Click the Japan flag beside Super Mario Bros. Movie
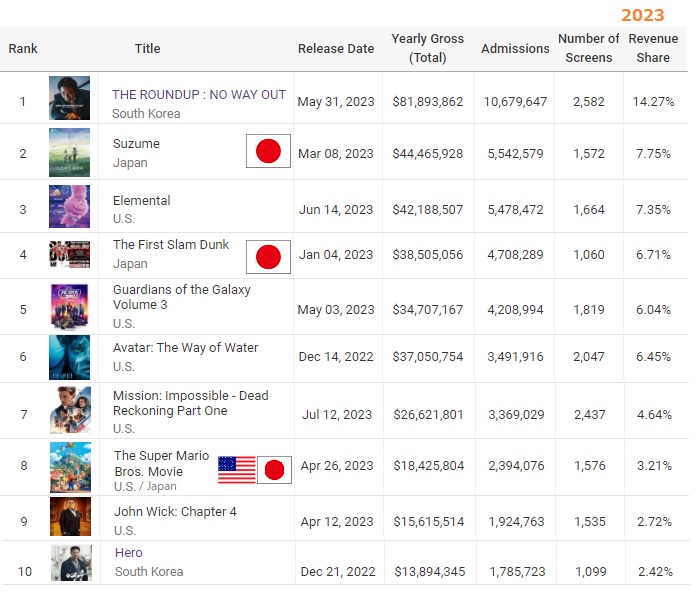Image resolution: width=697 pixels, height=592 pixels. tap(274, 469)
